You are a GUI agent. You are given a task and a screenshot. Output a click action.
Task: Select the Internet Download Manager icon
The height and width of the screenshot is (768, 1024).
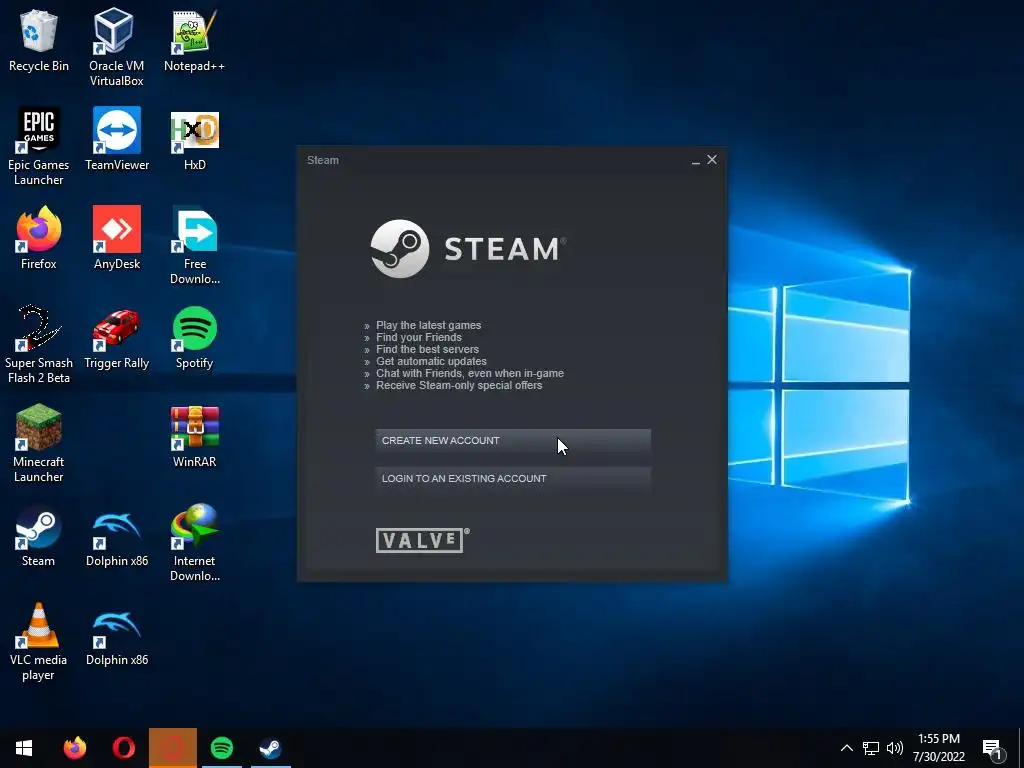195,543
